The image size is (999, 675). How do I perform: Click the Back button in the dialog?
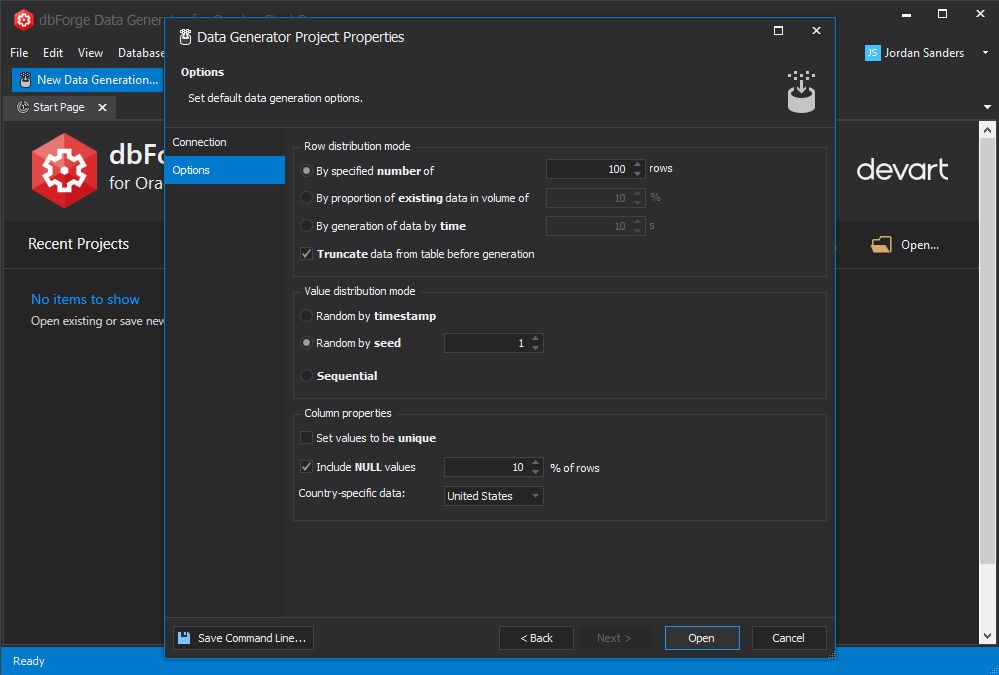[x=536, y=637]
